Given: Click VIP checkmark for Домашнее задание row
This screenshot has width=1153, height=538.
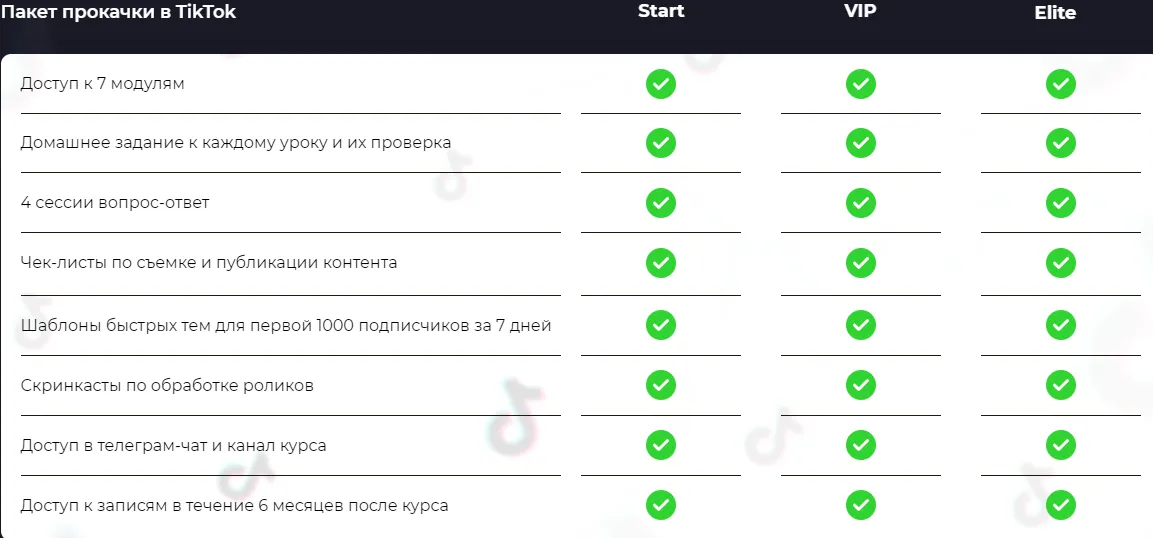Looking at the screenshot, I should point(860,143).
